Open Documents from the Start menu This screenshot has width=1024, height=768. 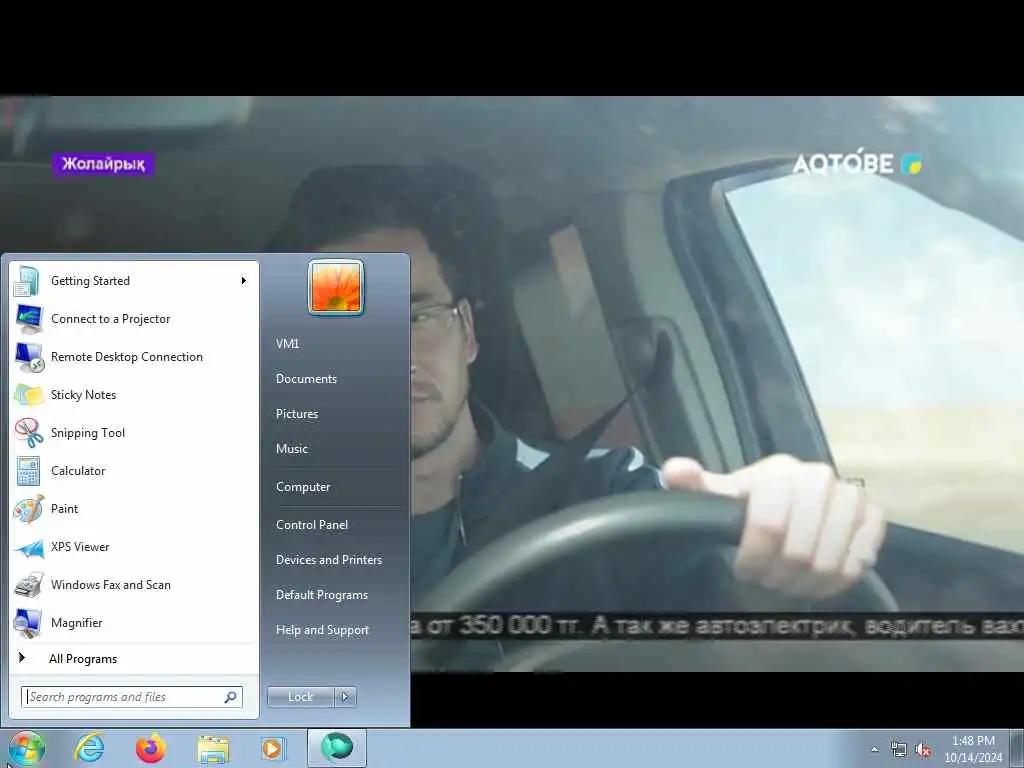306,379
